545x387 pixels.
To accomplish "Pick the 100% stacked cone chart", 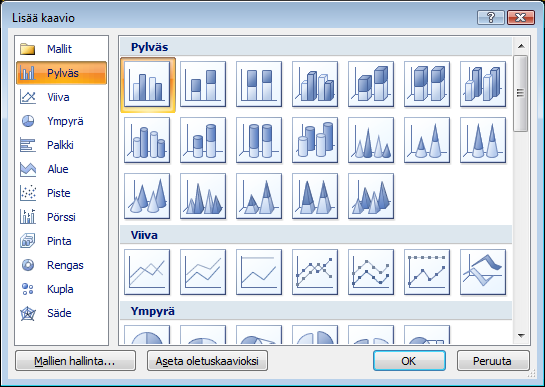I will click(x=483, y=140).
